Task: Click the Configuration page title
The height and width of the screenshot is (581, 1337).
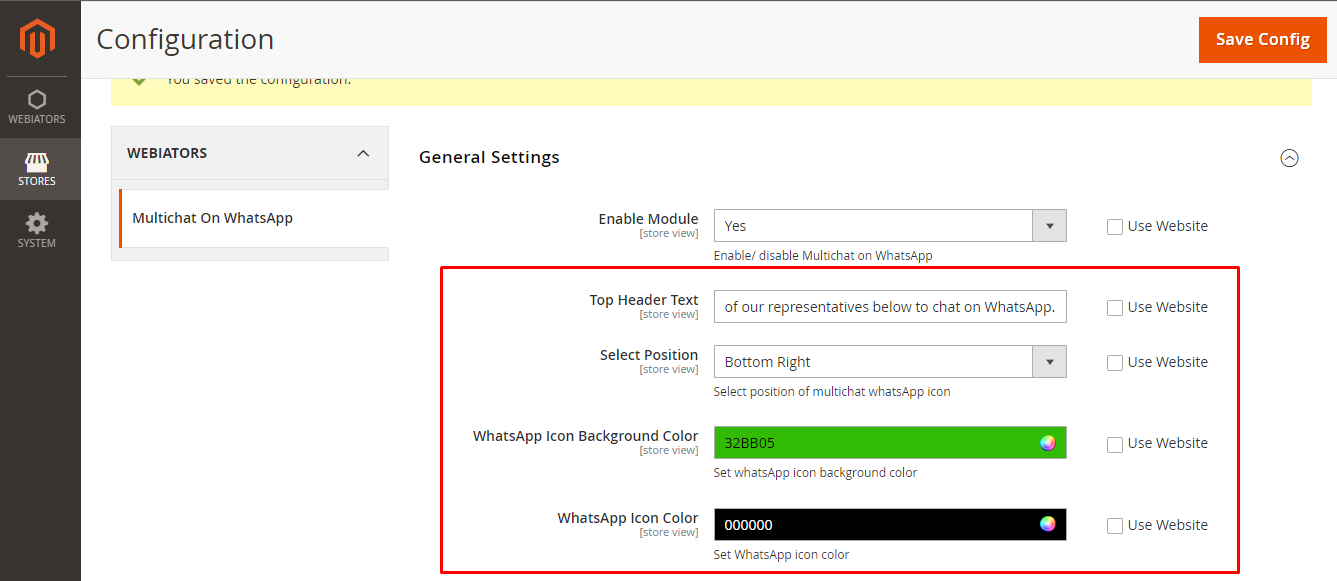Action: (185, 40)
